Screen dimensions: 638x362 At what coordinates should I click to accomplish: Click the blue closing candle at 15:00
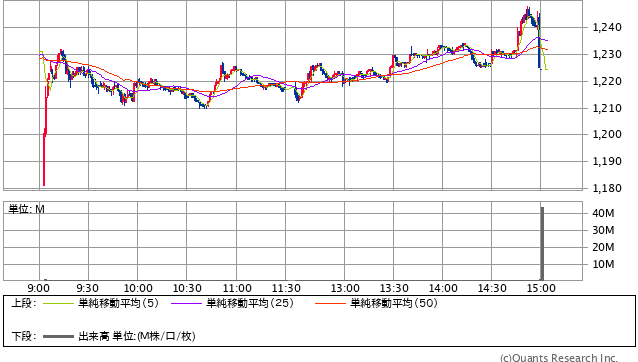tap(540, 41)
